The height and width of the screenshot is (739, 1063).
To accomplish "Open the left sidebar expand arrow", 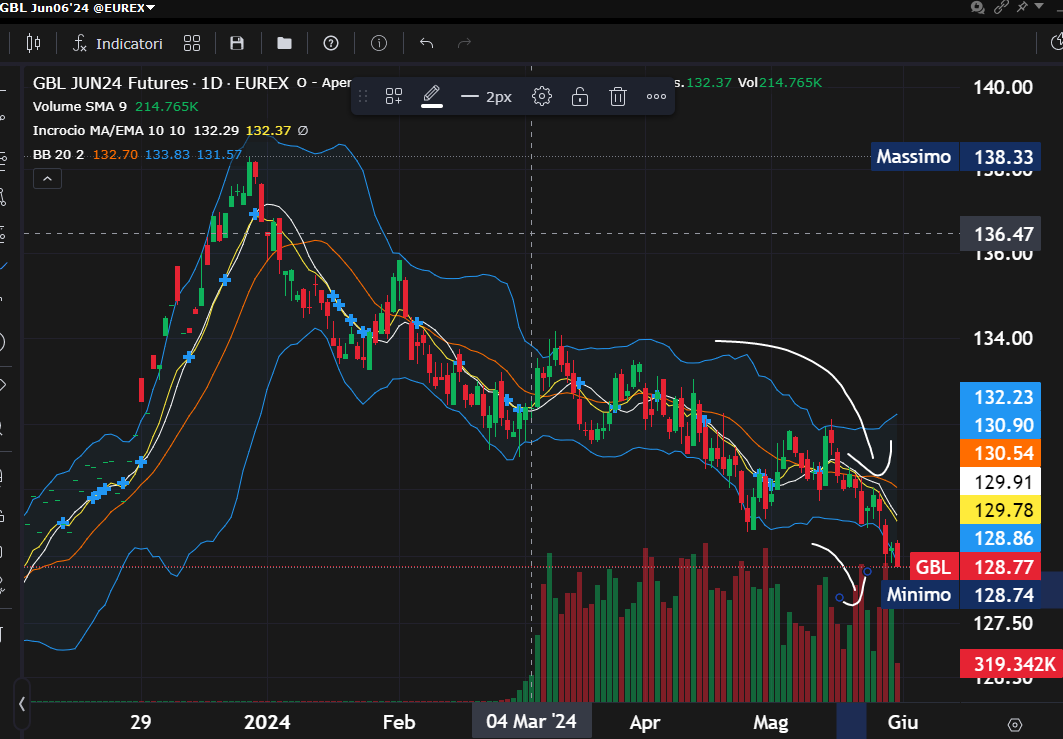I will pyautogui.click(x=22, y=703).
